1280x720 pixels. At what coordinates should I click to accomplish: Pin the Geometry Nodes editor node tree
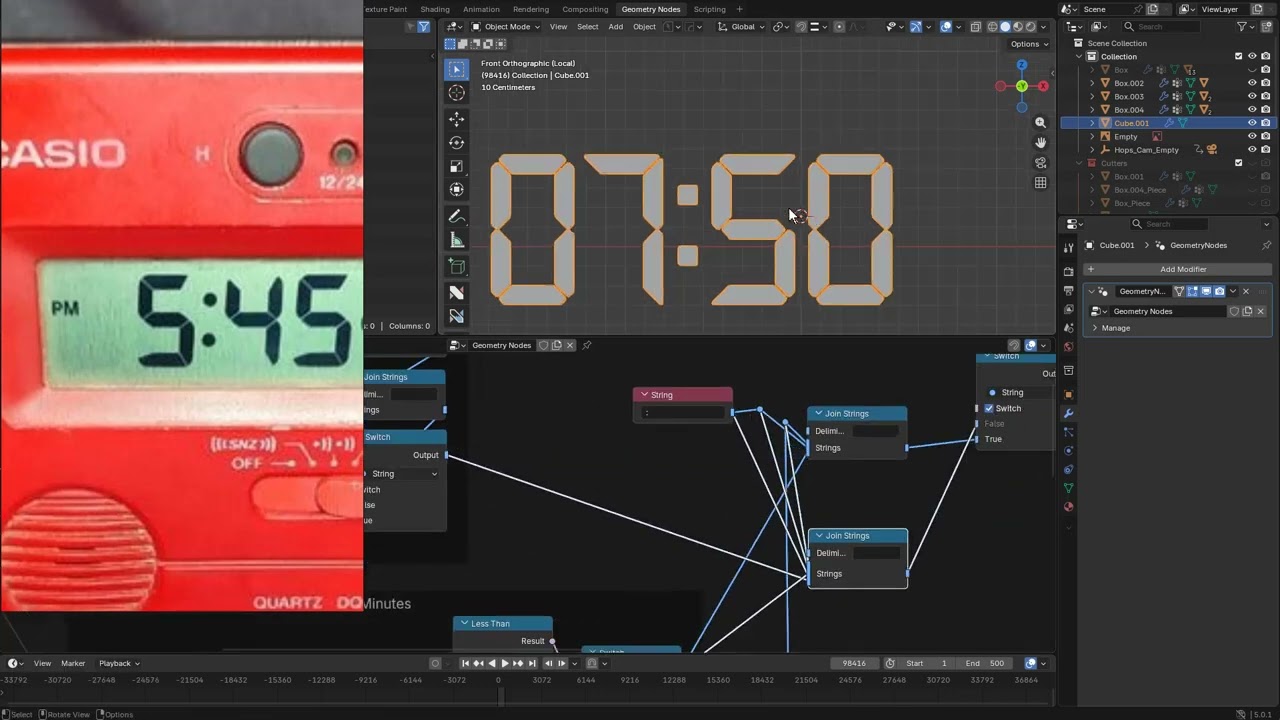coord(587,345)
